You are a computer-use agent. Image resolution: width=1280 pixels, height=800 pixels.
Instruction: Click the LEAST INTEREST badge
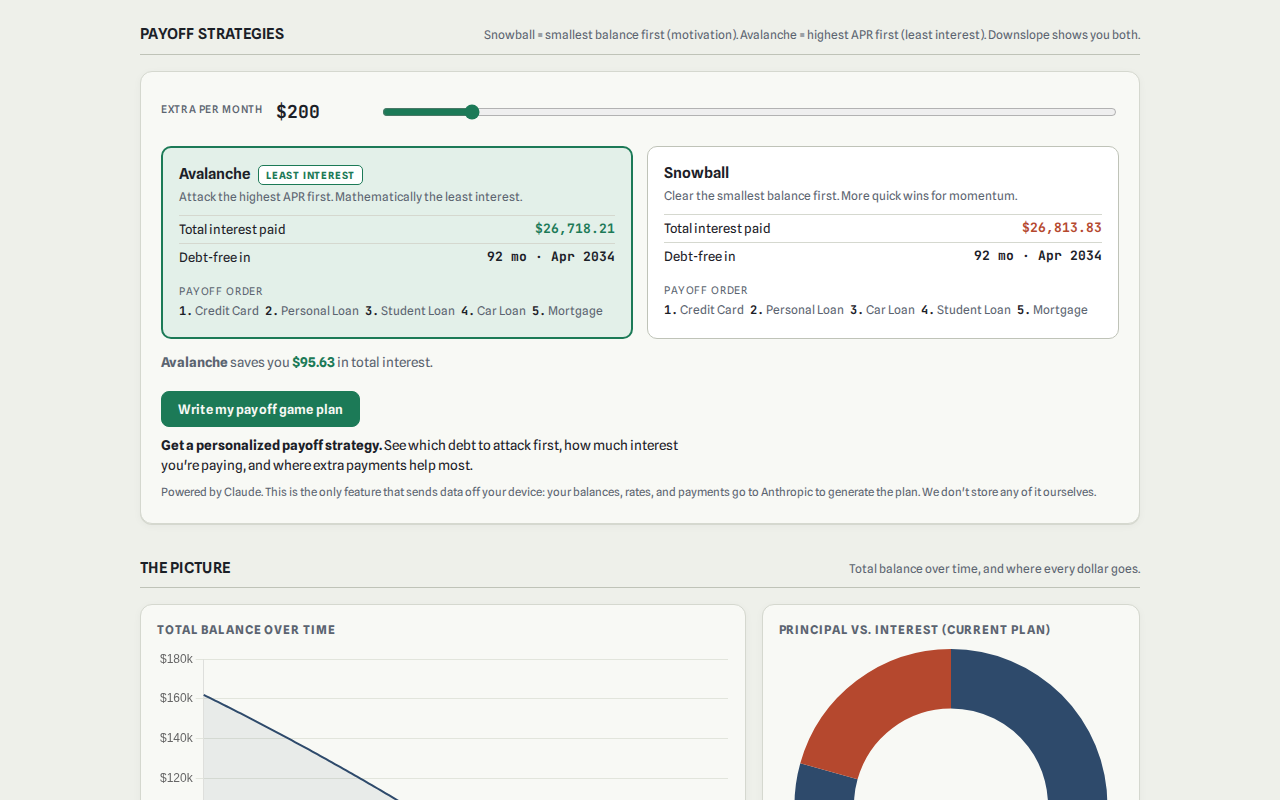pos(310,175)
